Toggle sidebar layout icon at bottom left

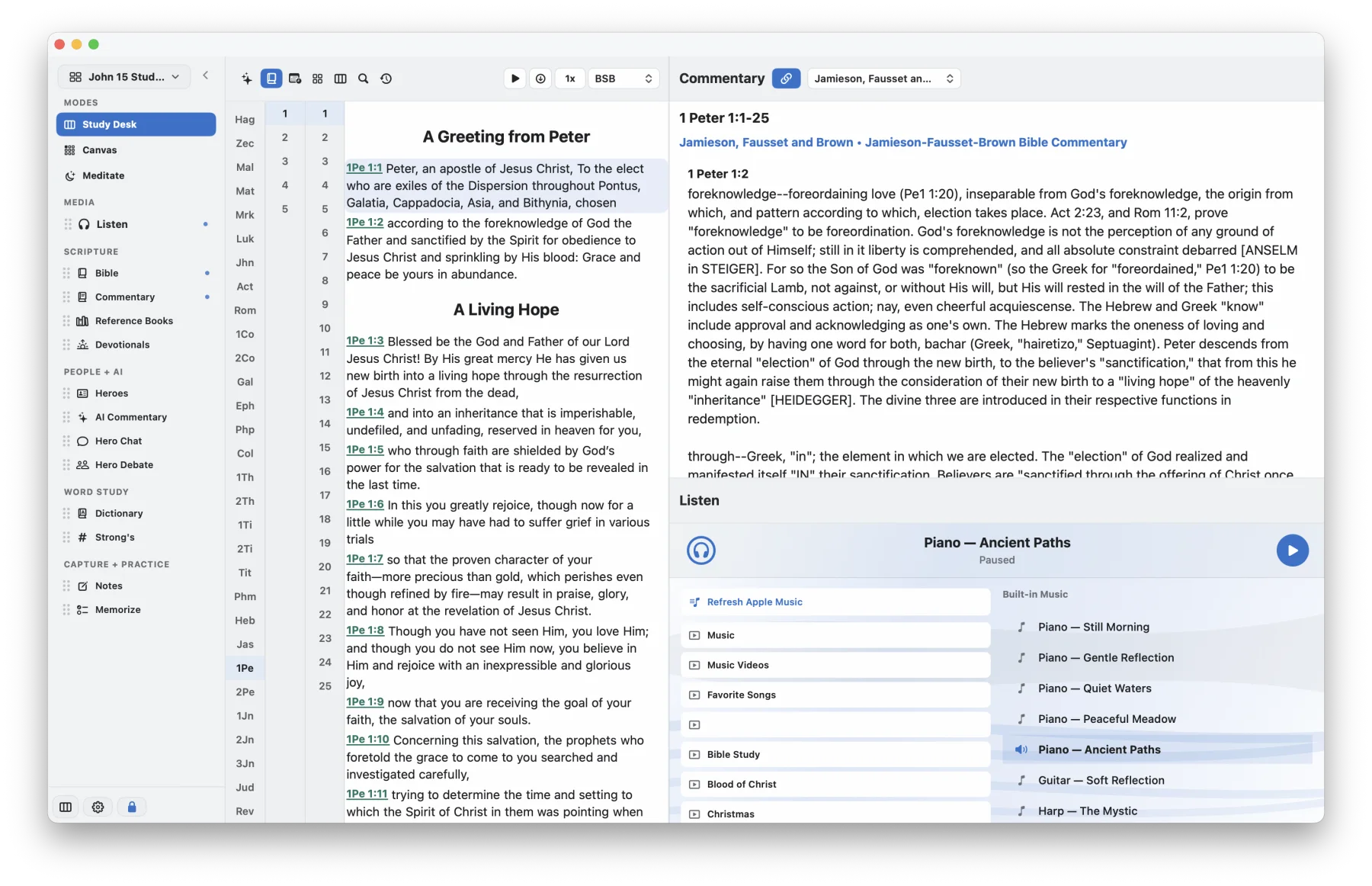pos(66,807)
